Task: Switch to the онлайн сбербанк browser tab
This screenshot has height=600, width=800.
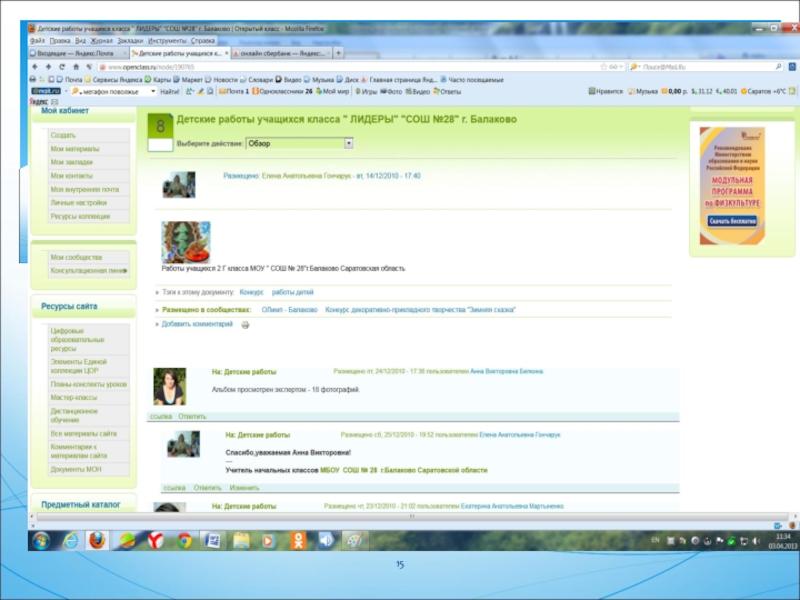Action: [273, 53]
